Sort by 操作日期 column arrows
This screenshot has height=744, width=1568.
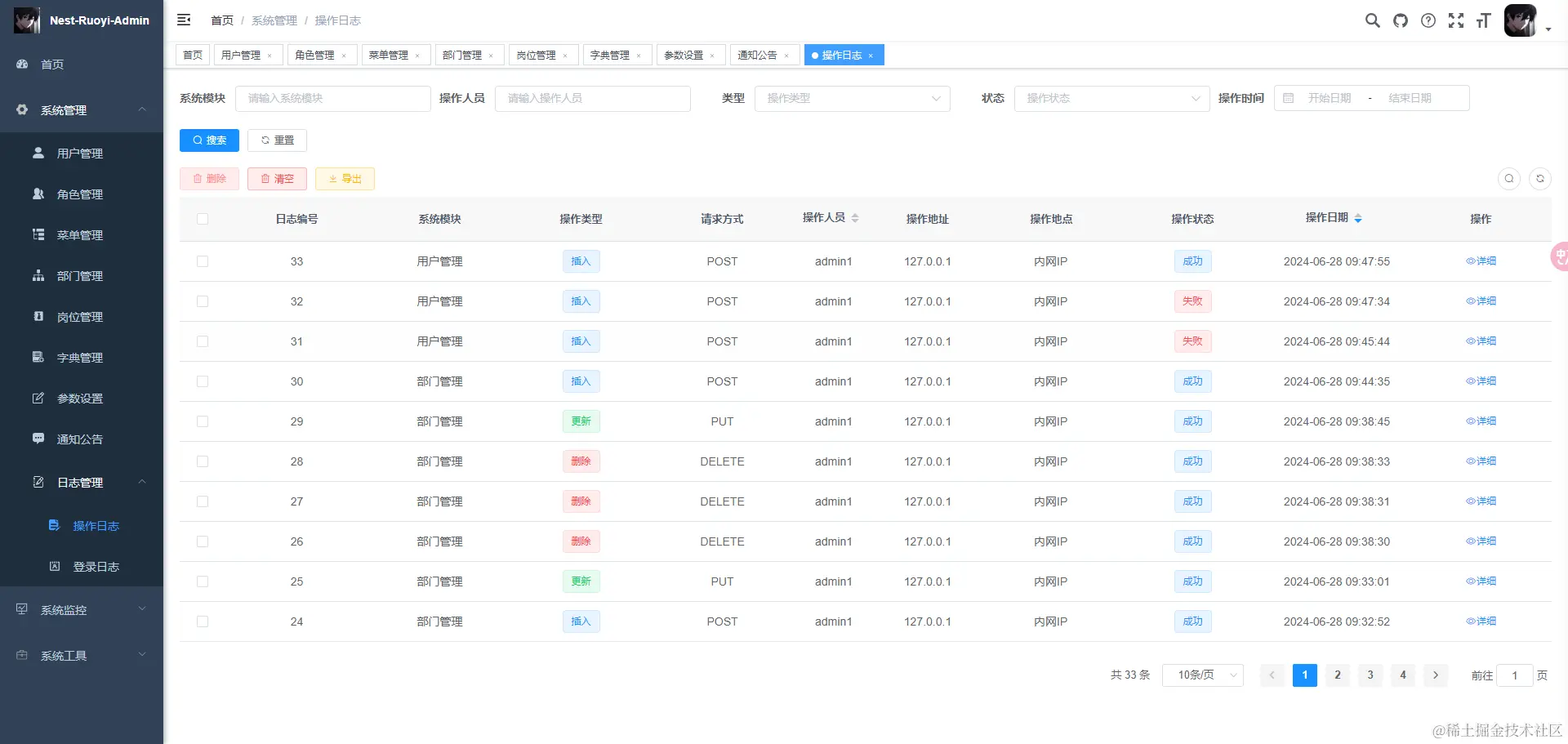[1358, 218]
